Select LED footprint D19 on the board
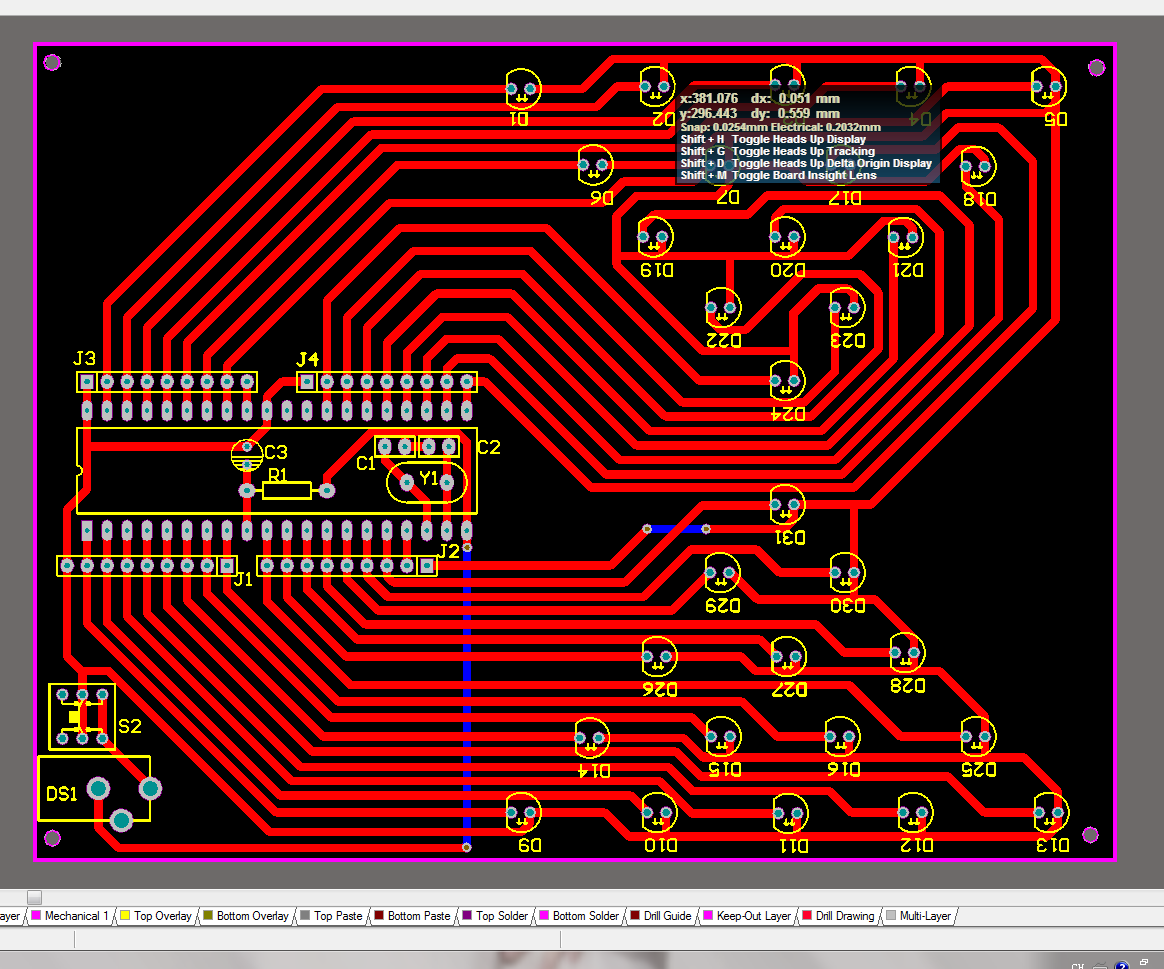Viewport: 1164px width, 969px height. [655, 238]
